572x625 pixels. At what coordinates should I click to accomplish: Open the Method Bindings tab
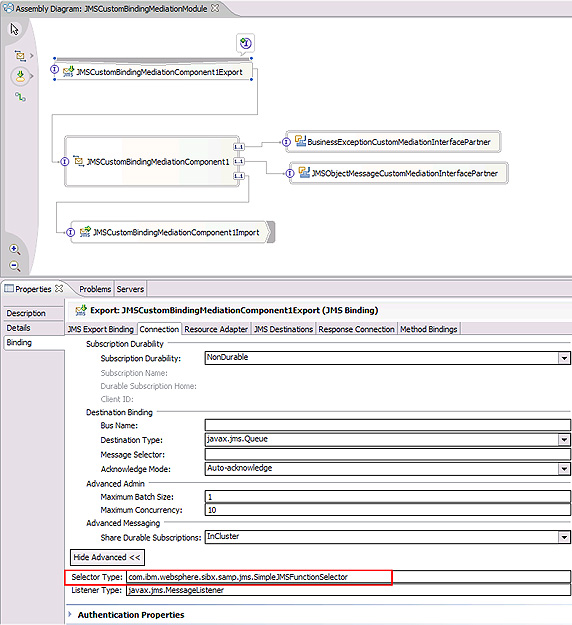(429, 329)
